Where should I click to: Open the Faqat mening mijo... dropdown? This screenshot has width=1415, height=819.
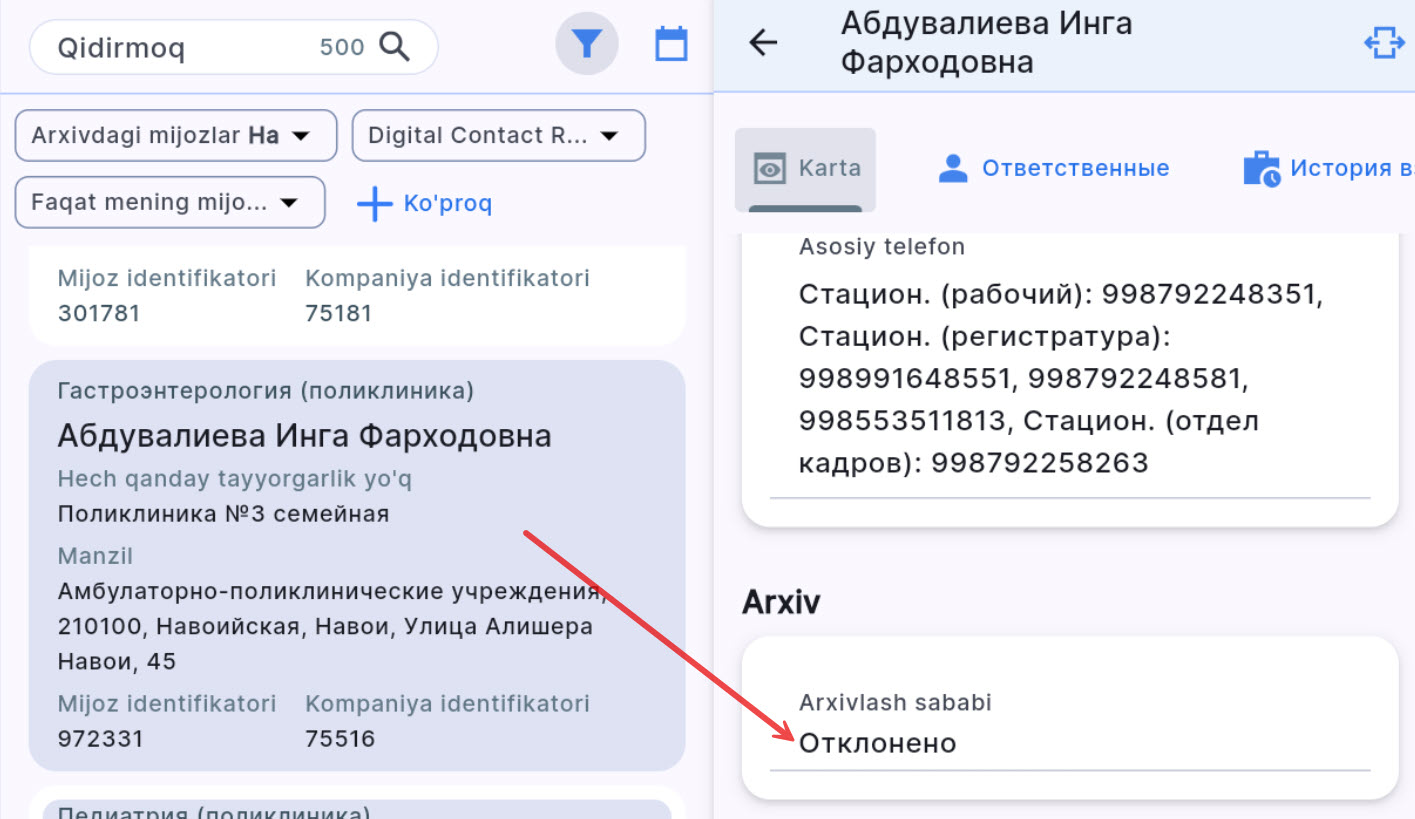coord(170,203)
